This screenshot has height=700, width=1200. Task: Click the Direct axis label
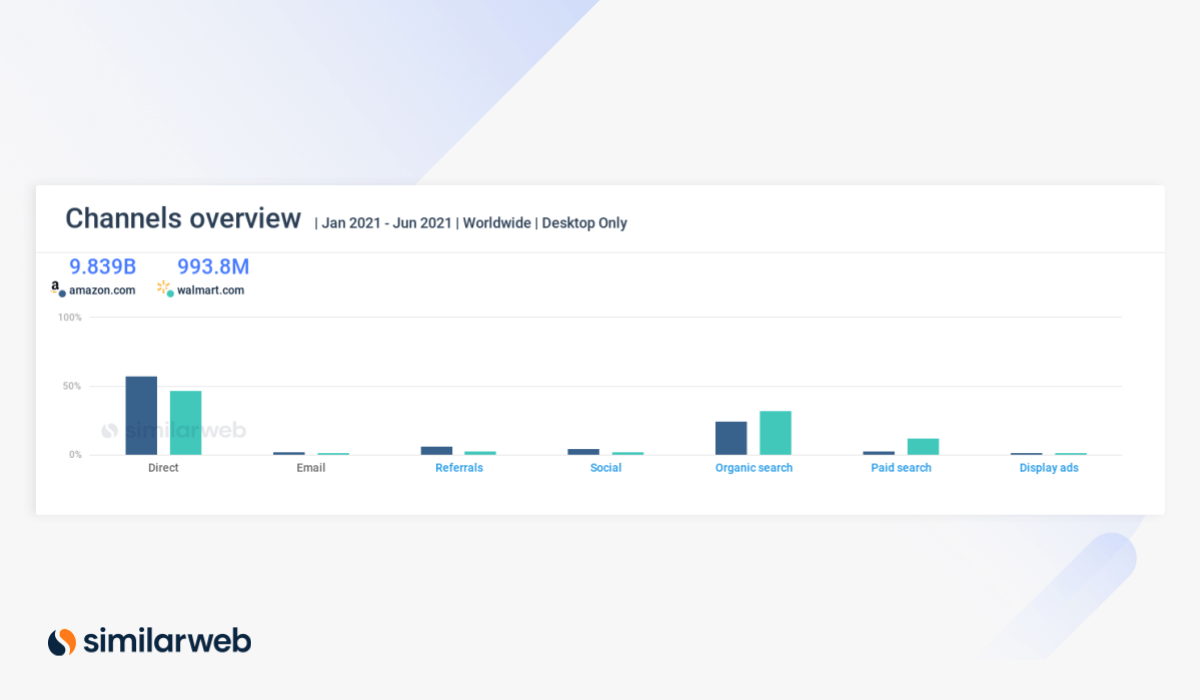click(163, 468)
